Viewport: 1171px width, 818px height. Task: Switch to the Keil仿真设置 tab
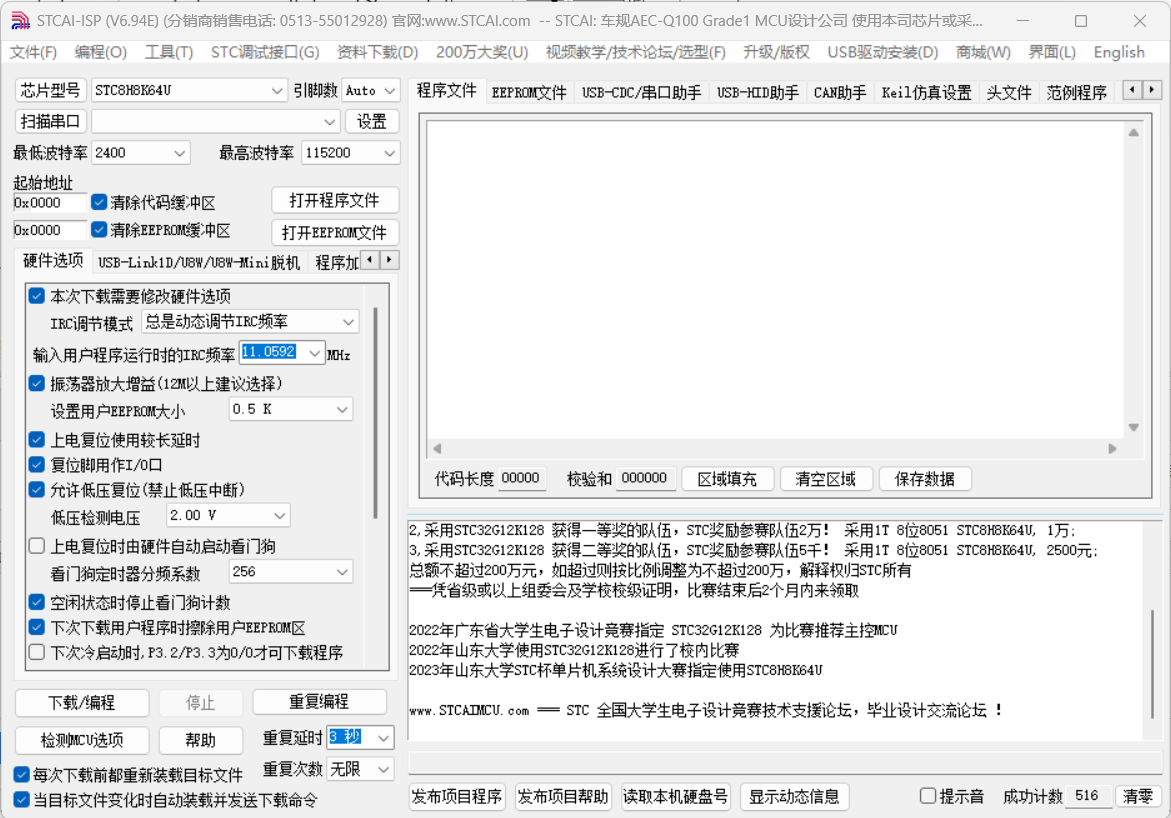(926, 93)
